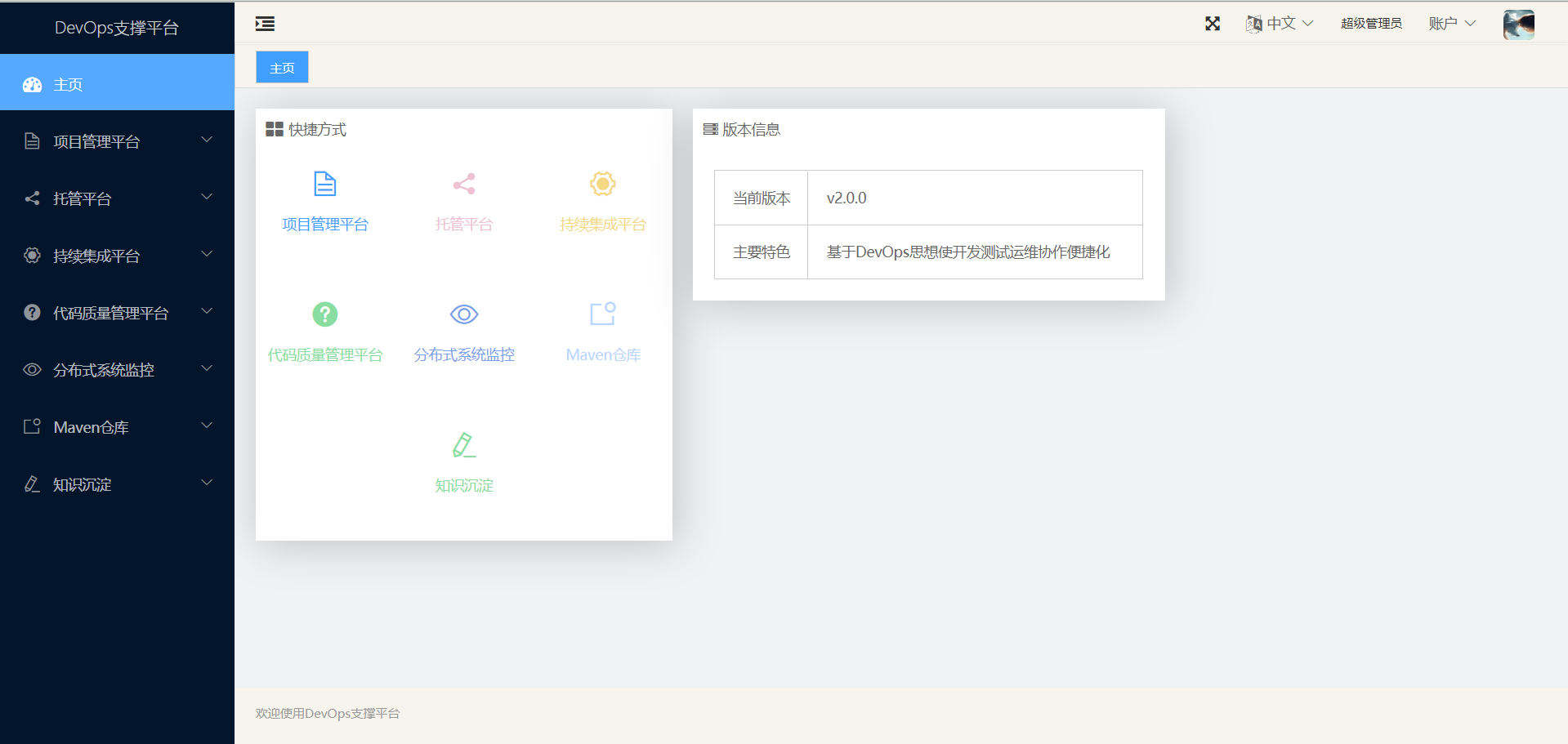
Task: Click the 分布式系统监控 shortcut link text
Action: click(463, 355)
